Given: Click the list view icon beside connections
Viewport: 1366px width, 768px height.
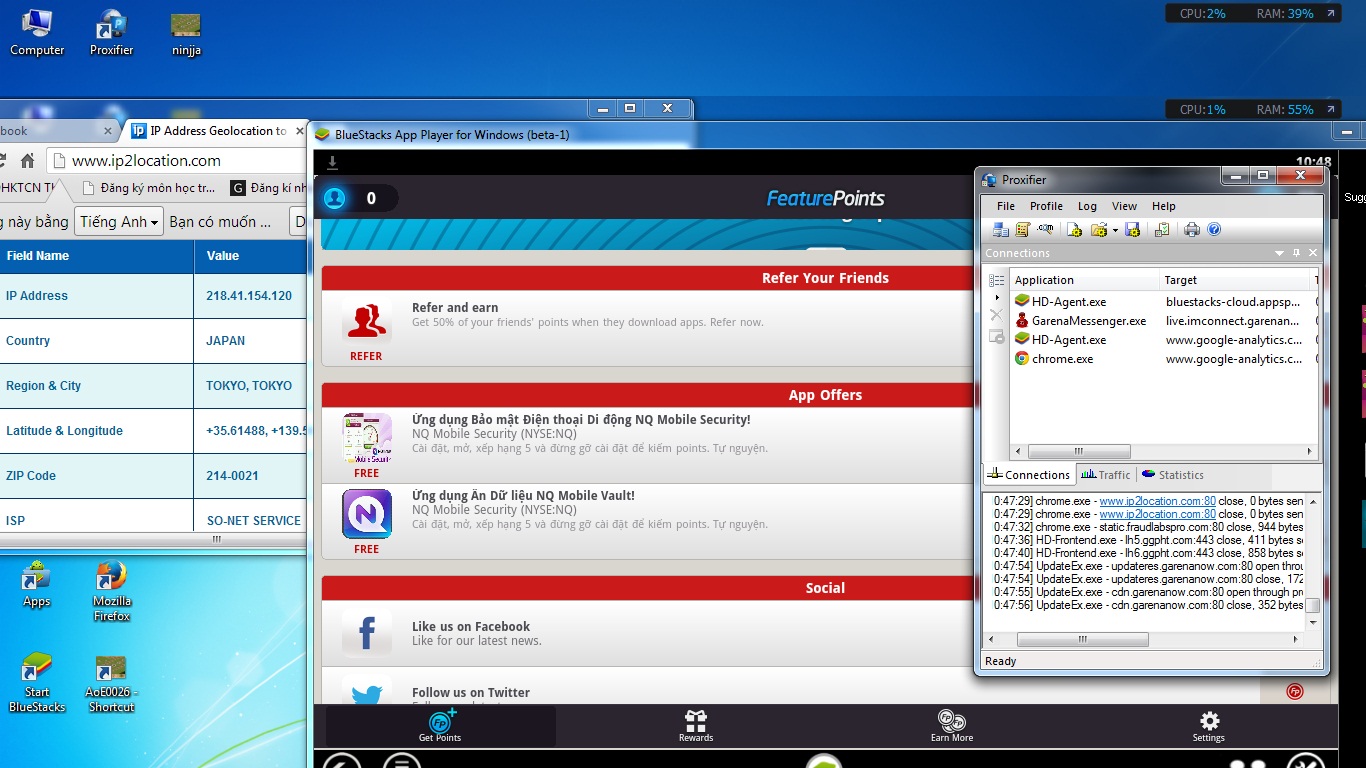Looking at the screenshot, I should [996, 280].
